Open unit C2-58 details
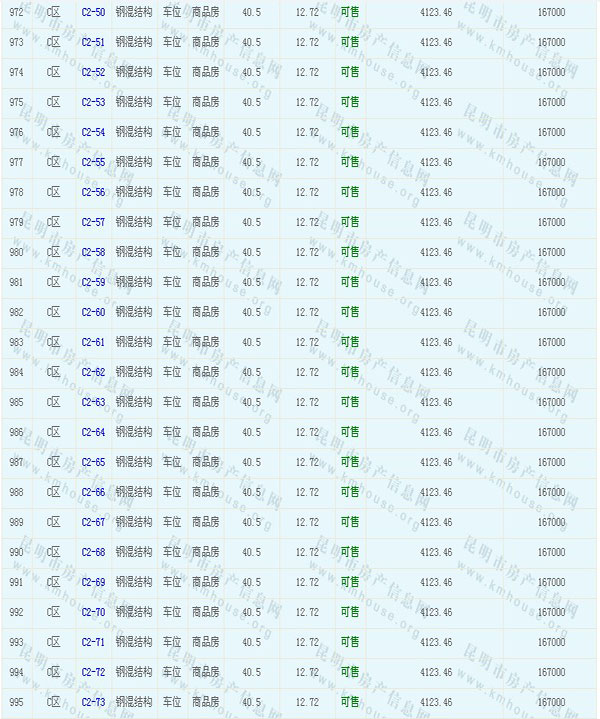The width and height of the screenshot is (600, 719). [93, 252]
